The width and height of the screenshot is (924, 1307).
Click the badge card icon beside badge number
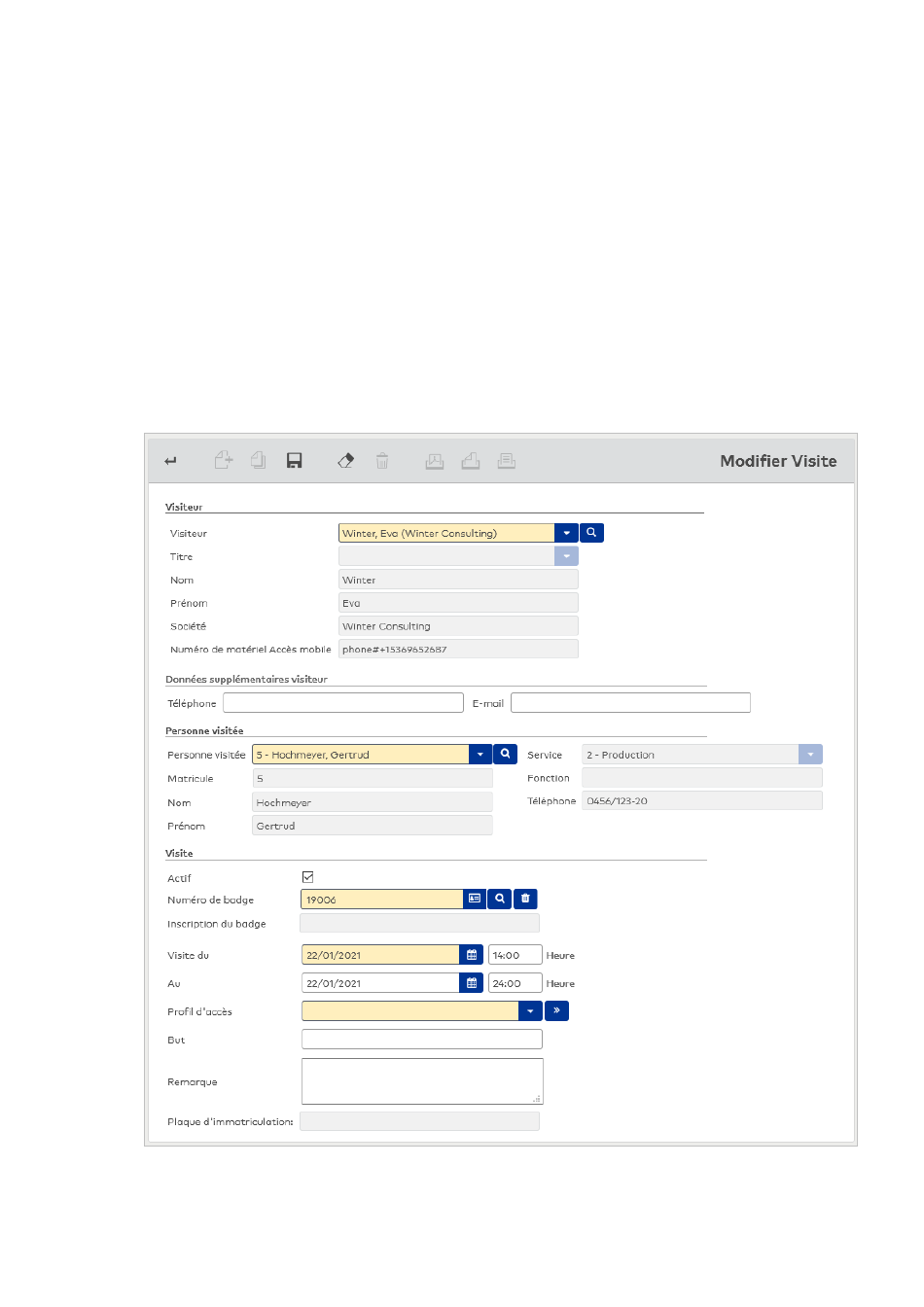point(475,900)
